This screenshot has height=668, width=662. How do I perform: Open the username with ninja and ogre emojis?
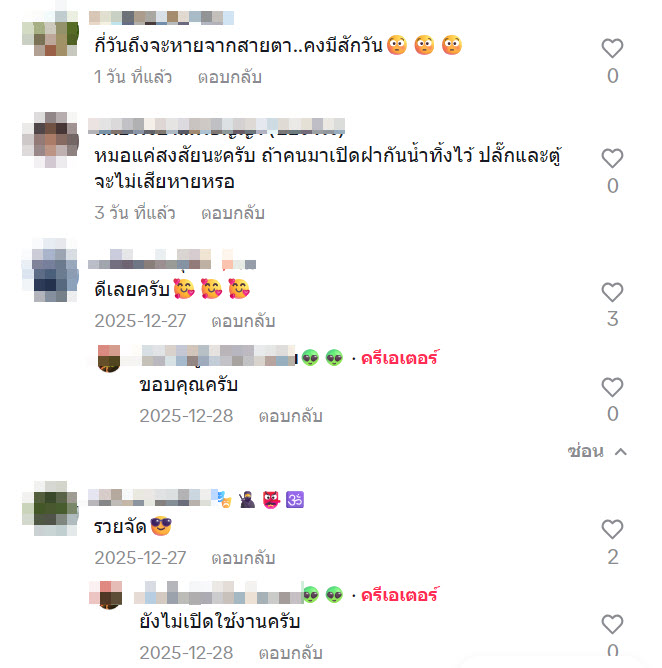(196, 499)
